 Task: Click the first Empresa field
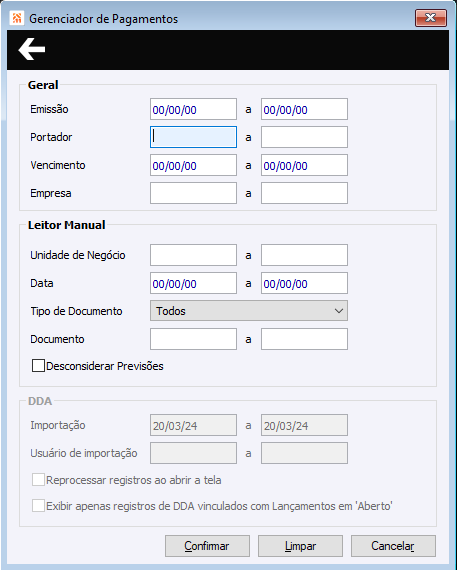[193, 193]
